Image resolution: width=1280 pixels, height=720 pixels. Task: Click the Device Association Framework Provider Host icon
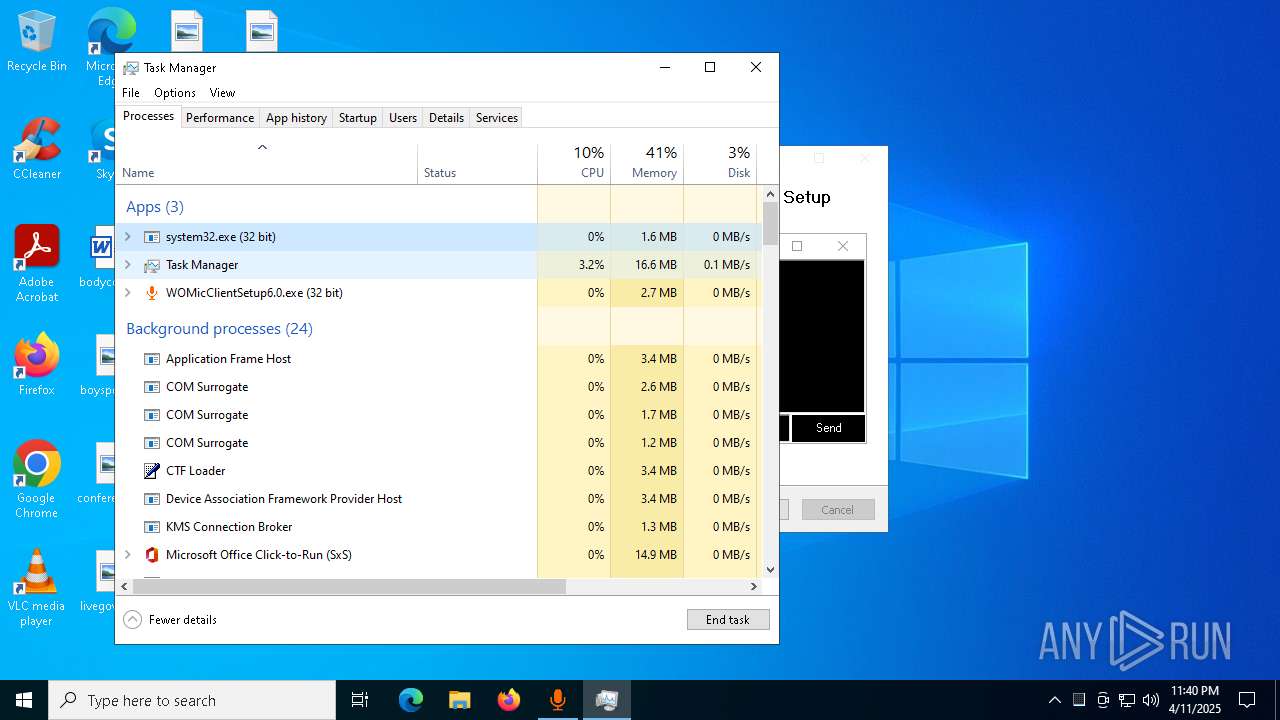point(152,499)
